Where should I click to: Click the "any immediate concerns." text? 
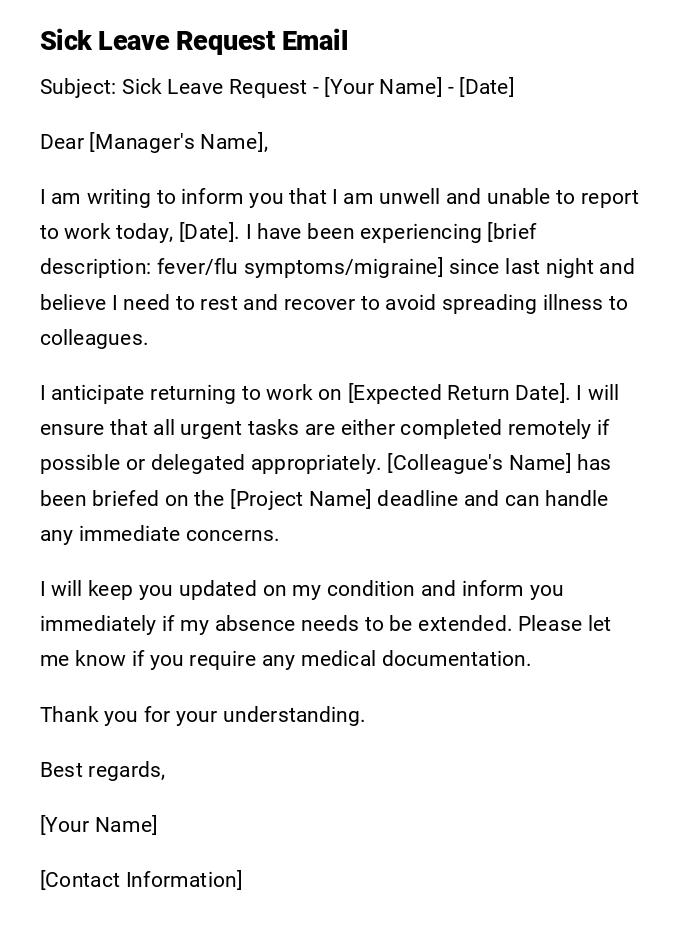click(159, 534)
